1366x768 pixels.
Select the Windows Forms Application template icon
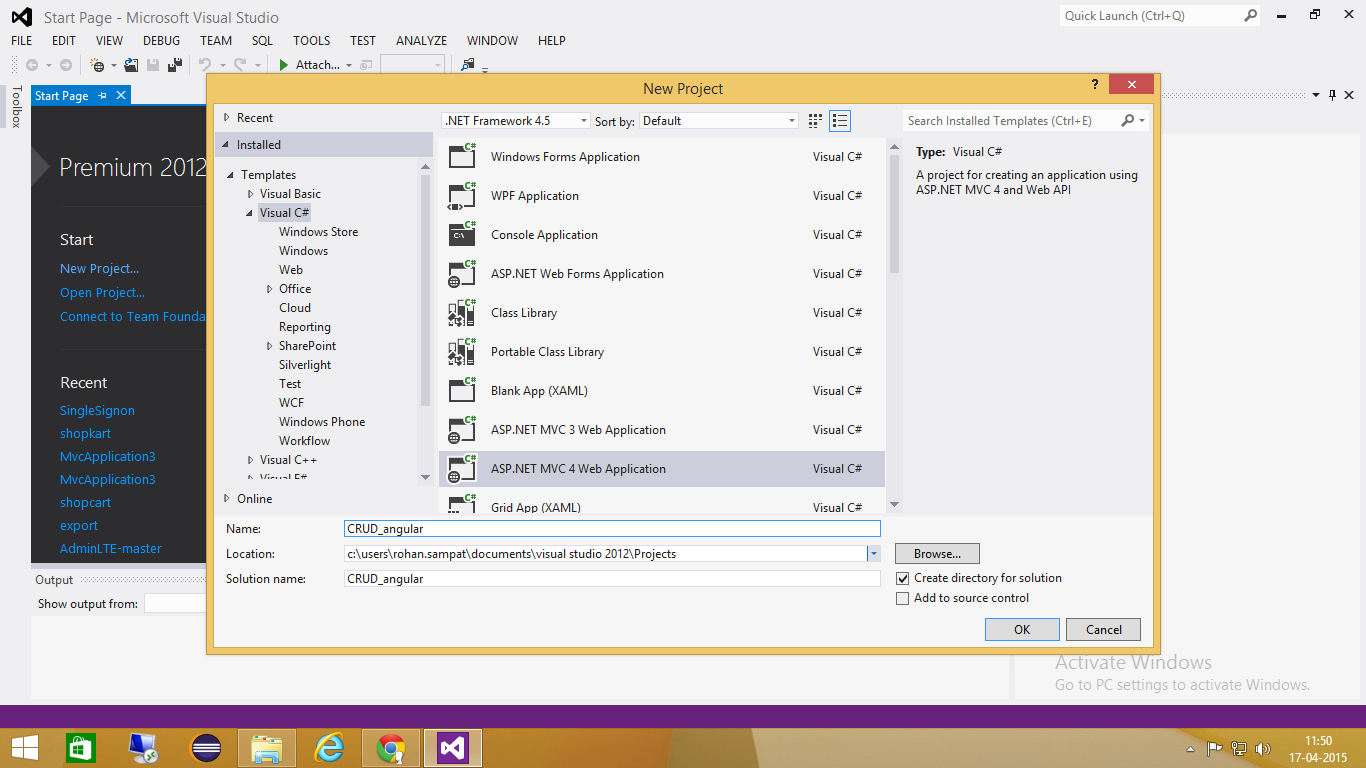coord(462,156)
